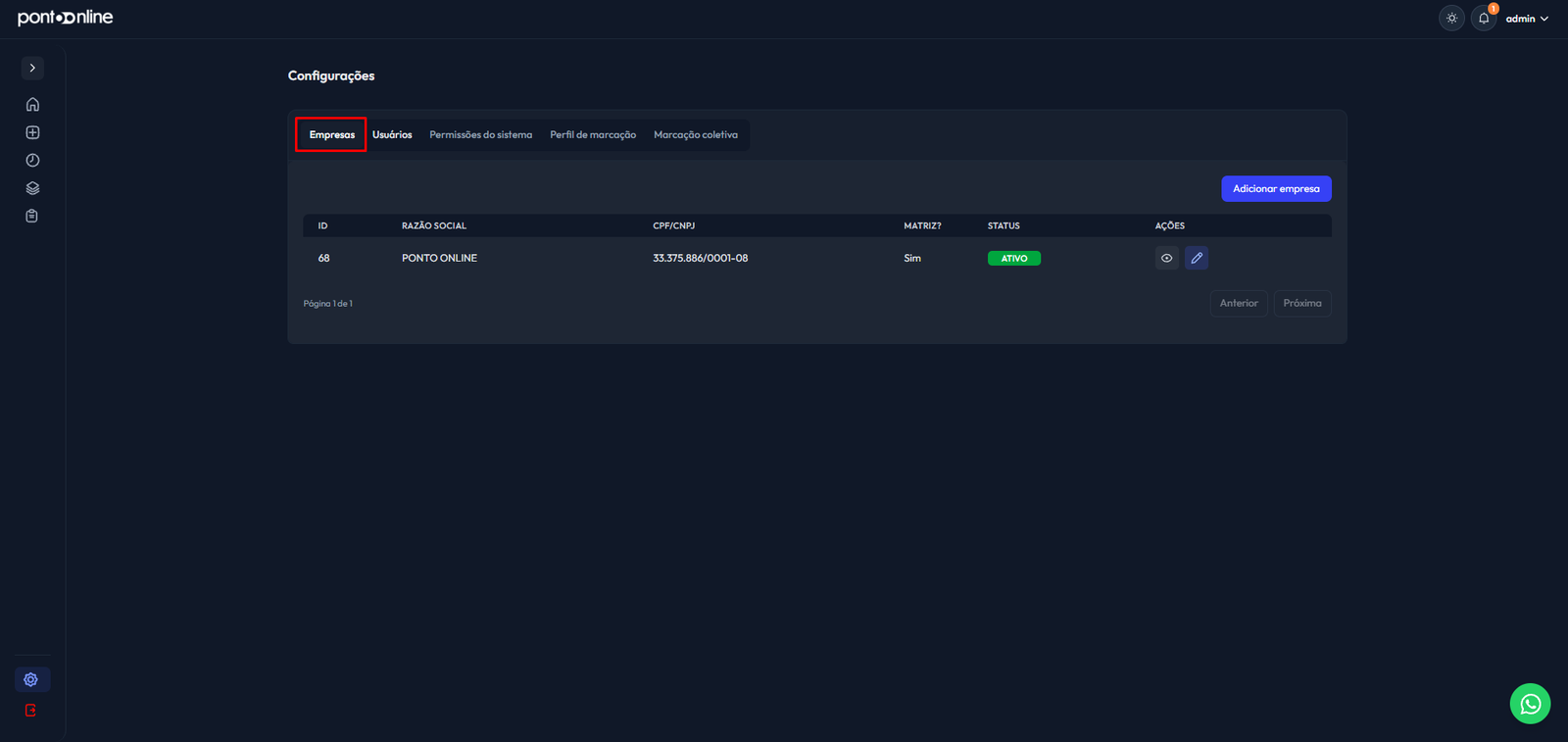
Task: Click the STATUS column header
Action: 1004,226
